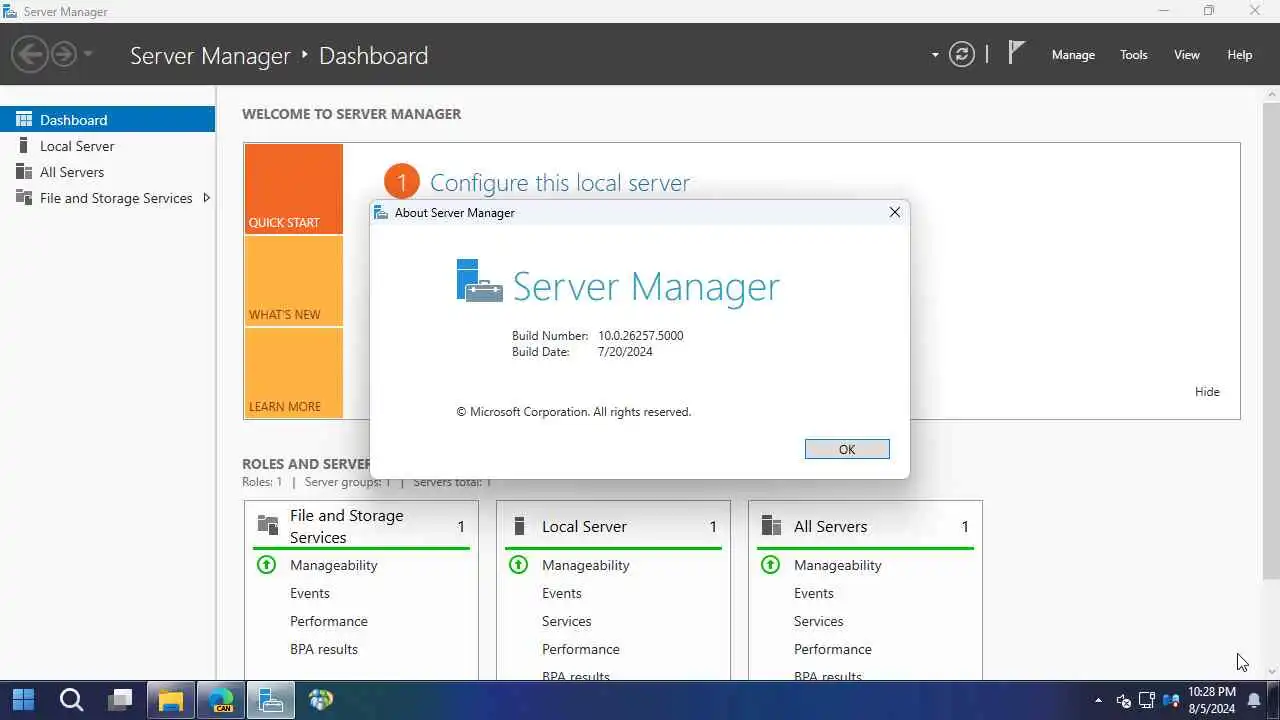
Task: Click the Refresh dashboard icon
Action: [x=962, y=54]
